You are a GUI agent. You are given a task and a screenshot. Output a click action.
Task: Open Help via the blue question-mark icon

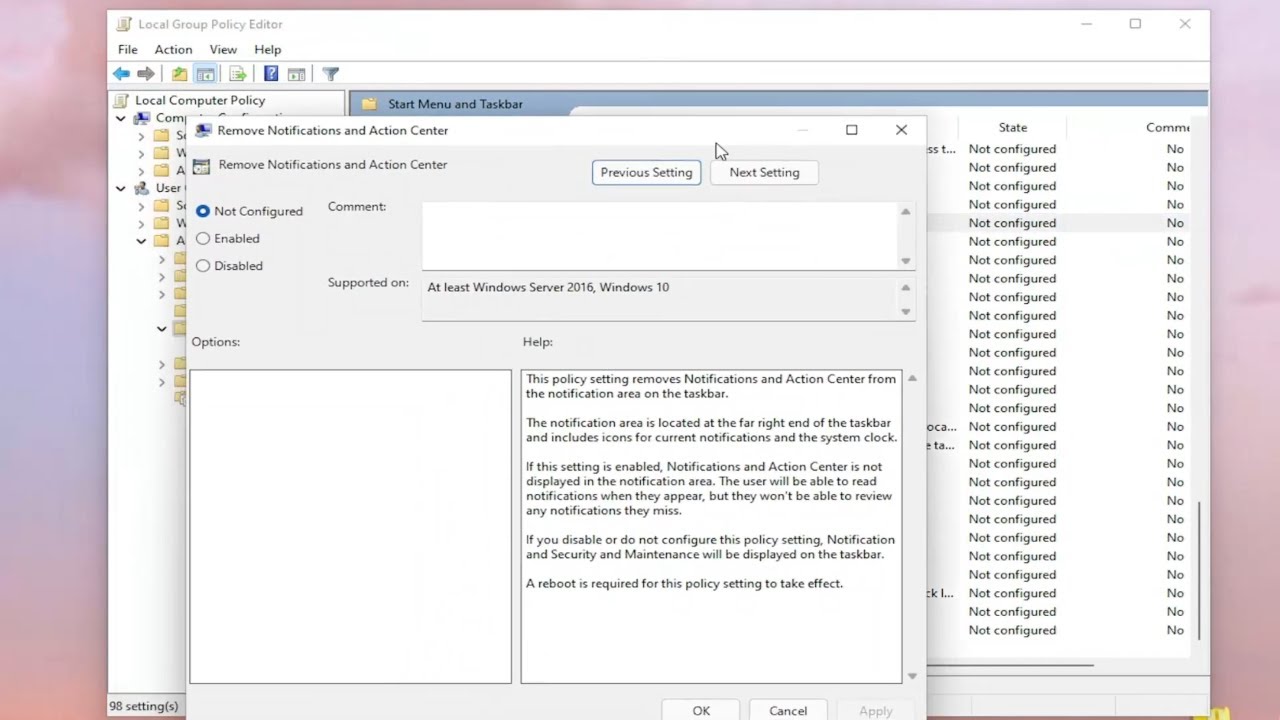271,74
